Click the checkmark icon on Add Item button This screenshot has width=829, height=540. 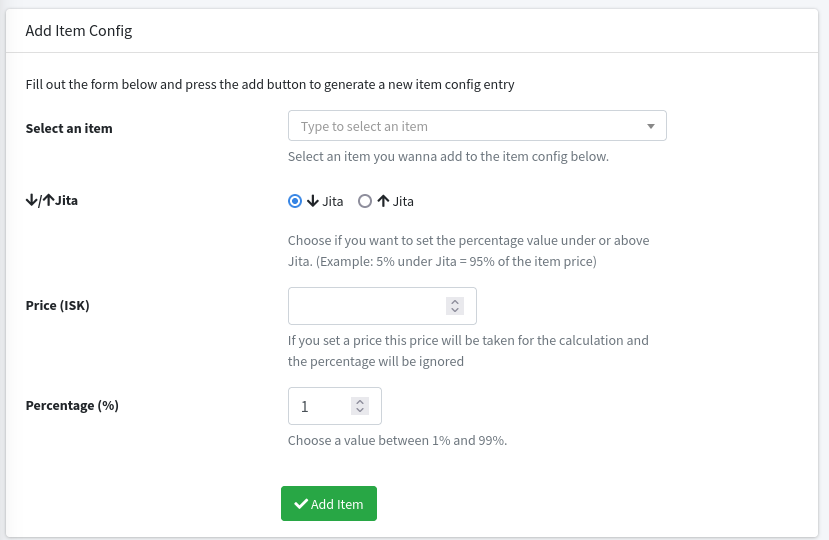300,504
